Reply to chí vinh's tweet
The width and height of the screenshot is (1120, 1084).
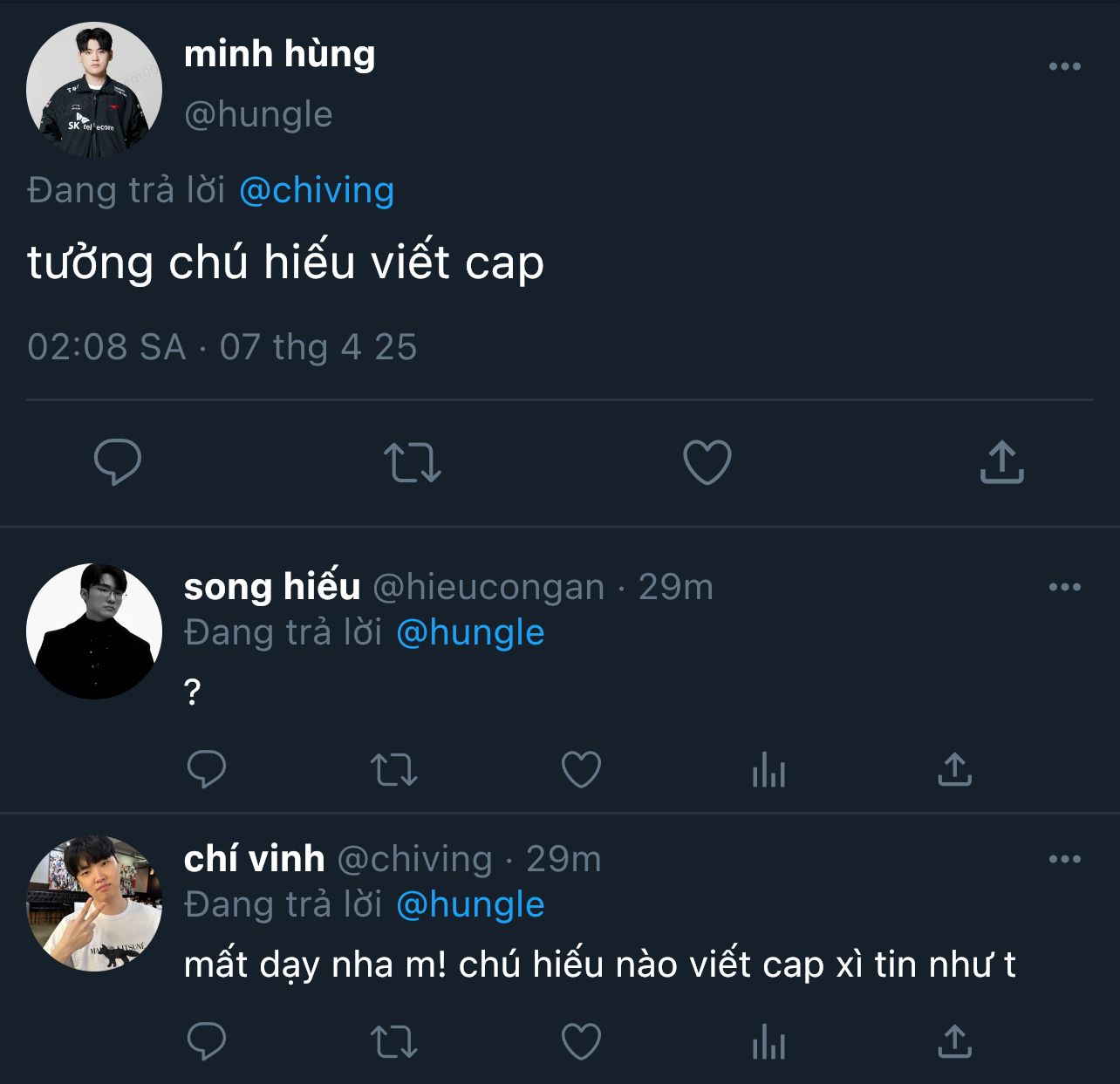[x=207, y=1041]
